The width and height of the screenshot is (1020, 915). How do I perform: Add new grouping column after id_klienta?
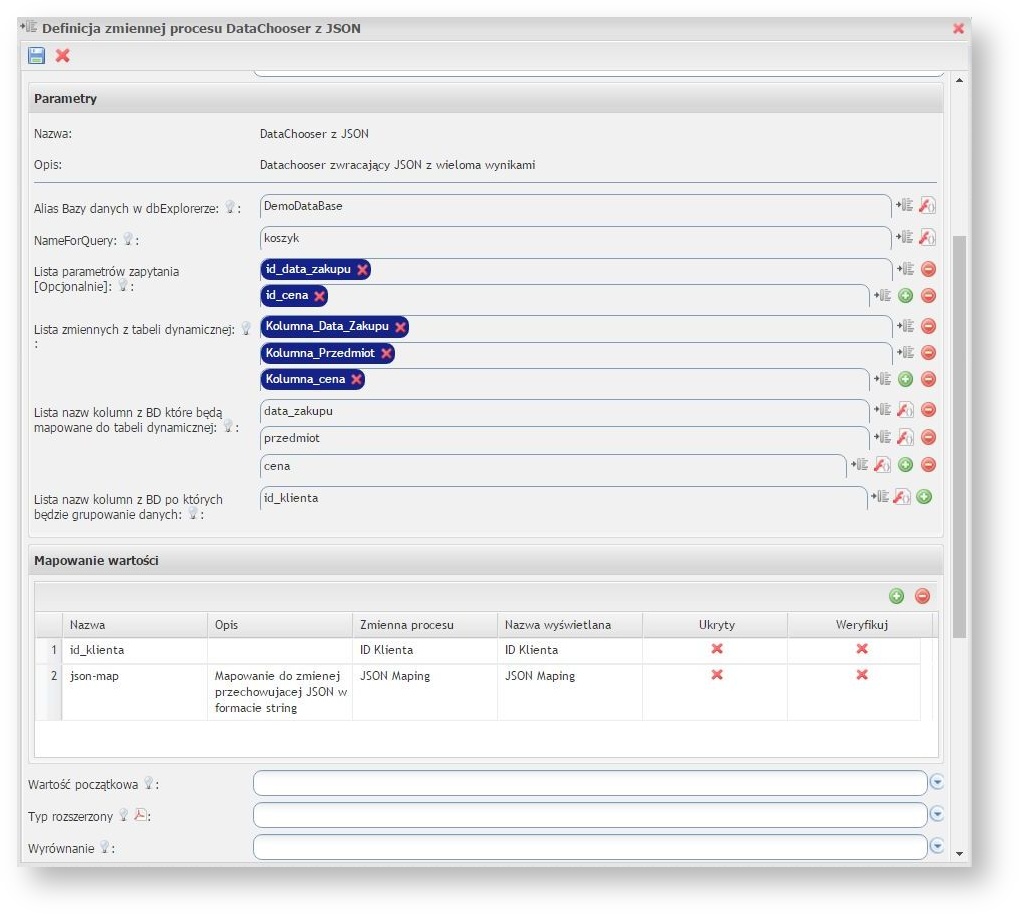pos(924,497)
